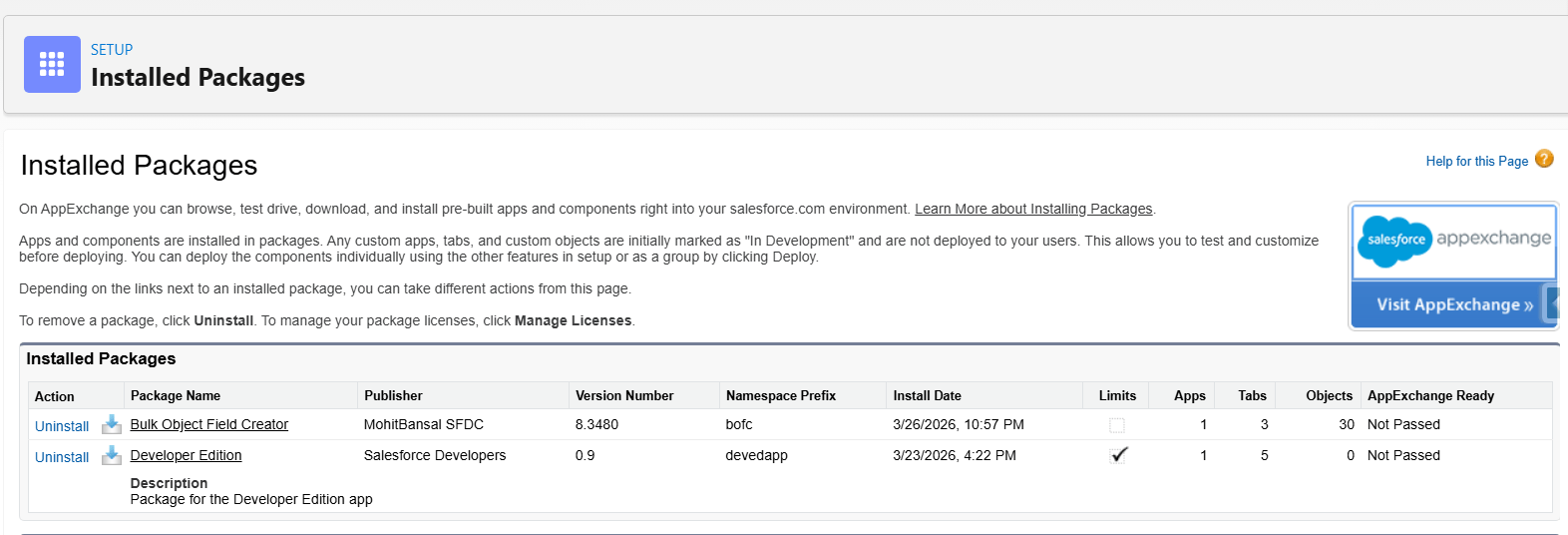Viewport: 1568px width, 535px height.
Task: Expand the side panel arrow at right edge
Action: 1553,303
